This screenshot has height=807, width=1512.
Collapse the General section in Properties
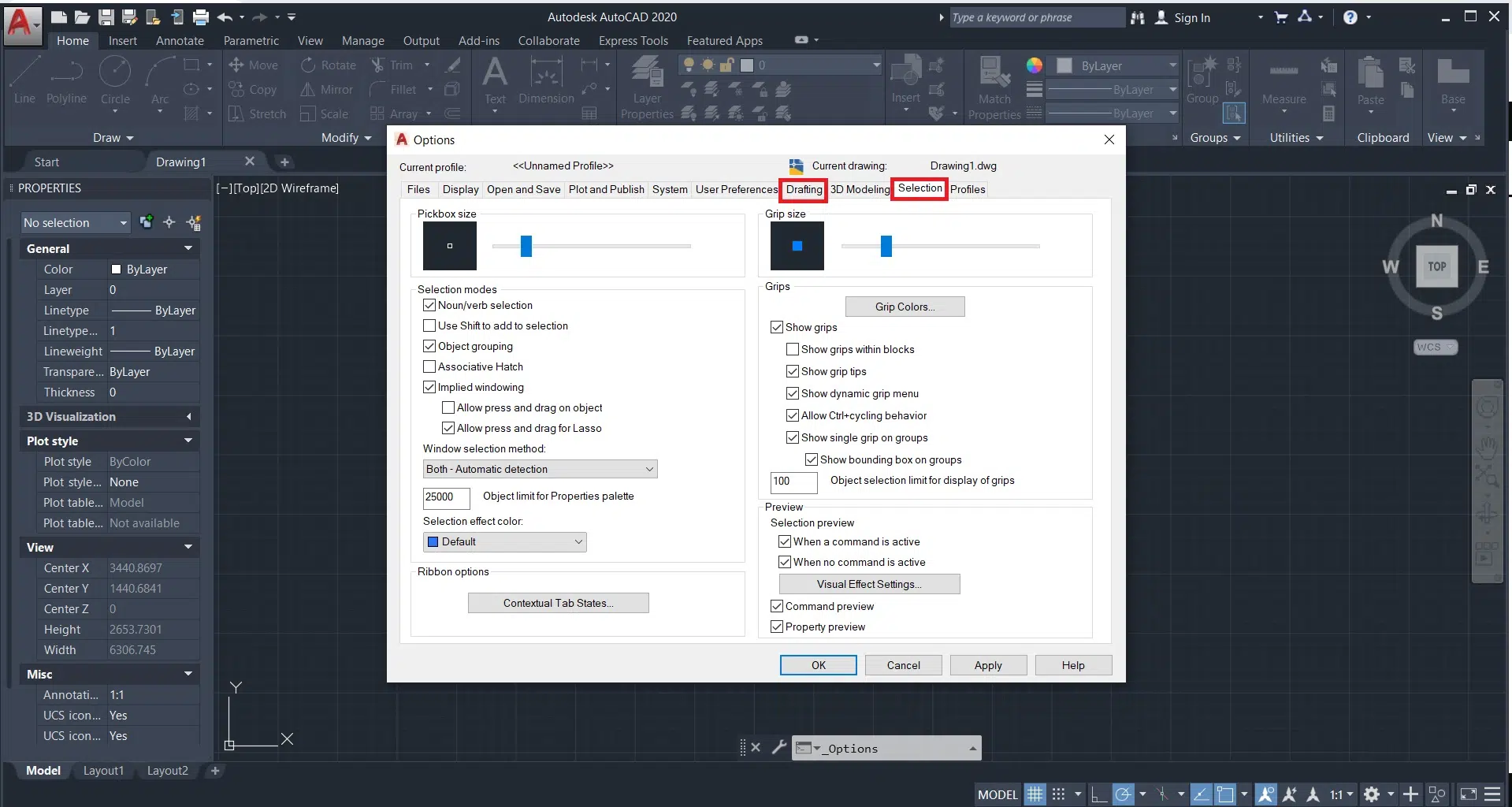[x=188, y=248]
